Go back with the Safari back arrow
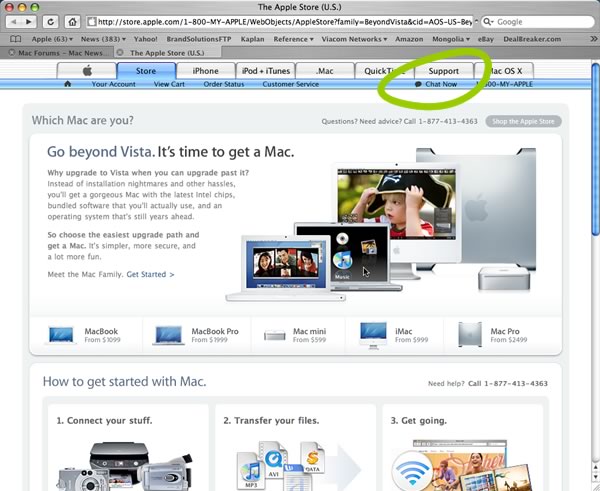 tap(14, 22)
